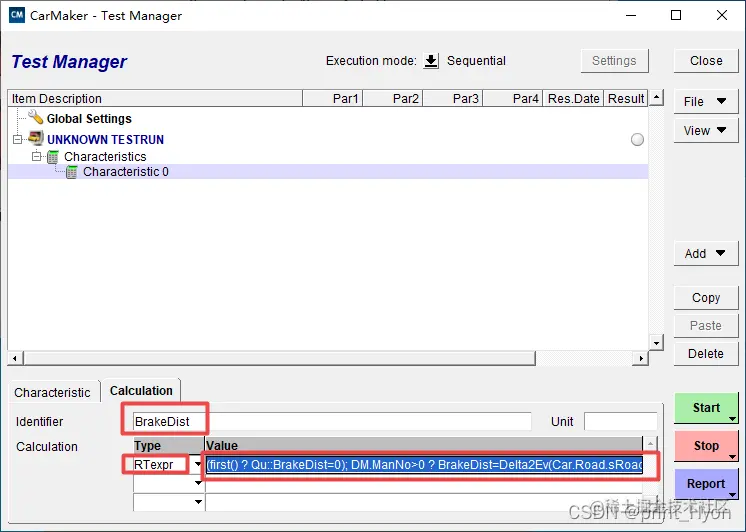Switch to the Calculation tab

click(141, 391)
